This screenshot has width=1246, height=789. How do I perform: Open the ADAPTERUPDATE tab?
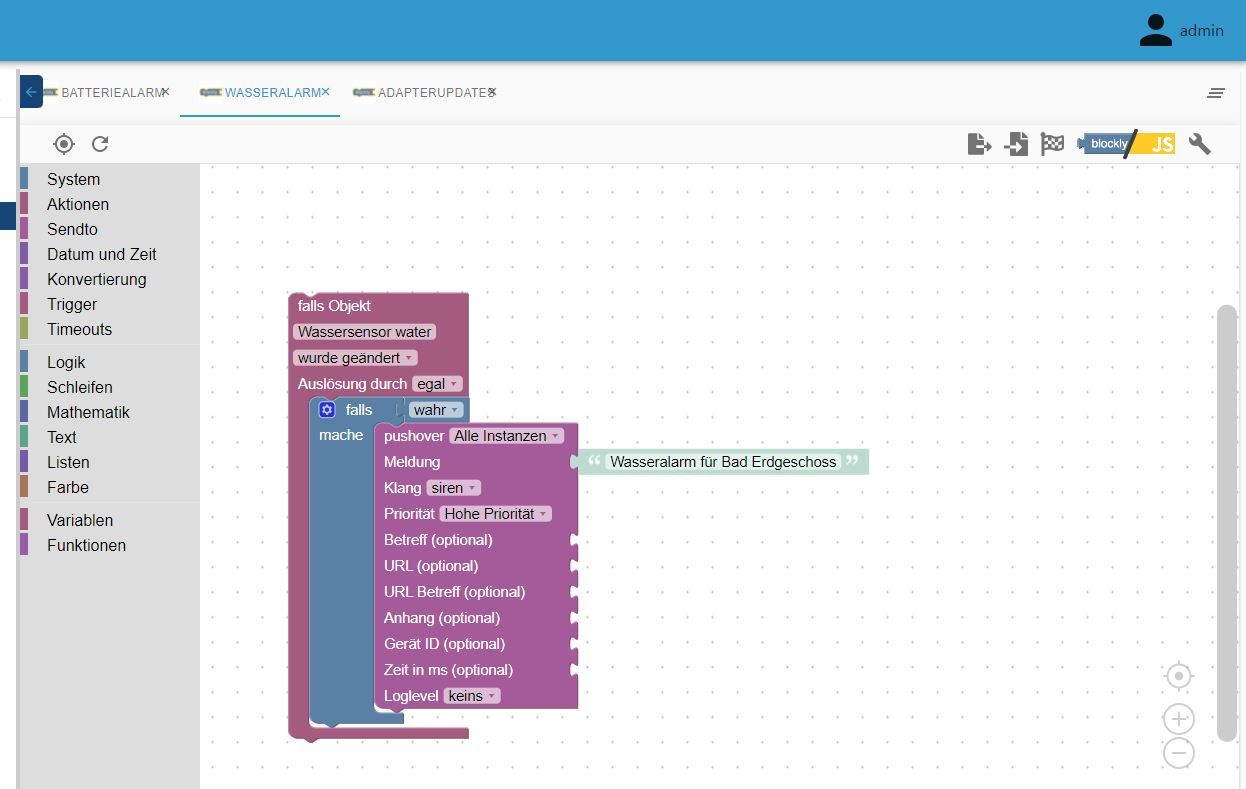pos(432,92)
